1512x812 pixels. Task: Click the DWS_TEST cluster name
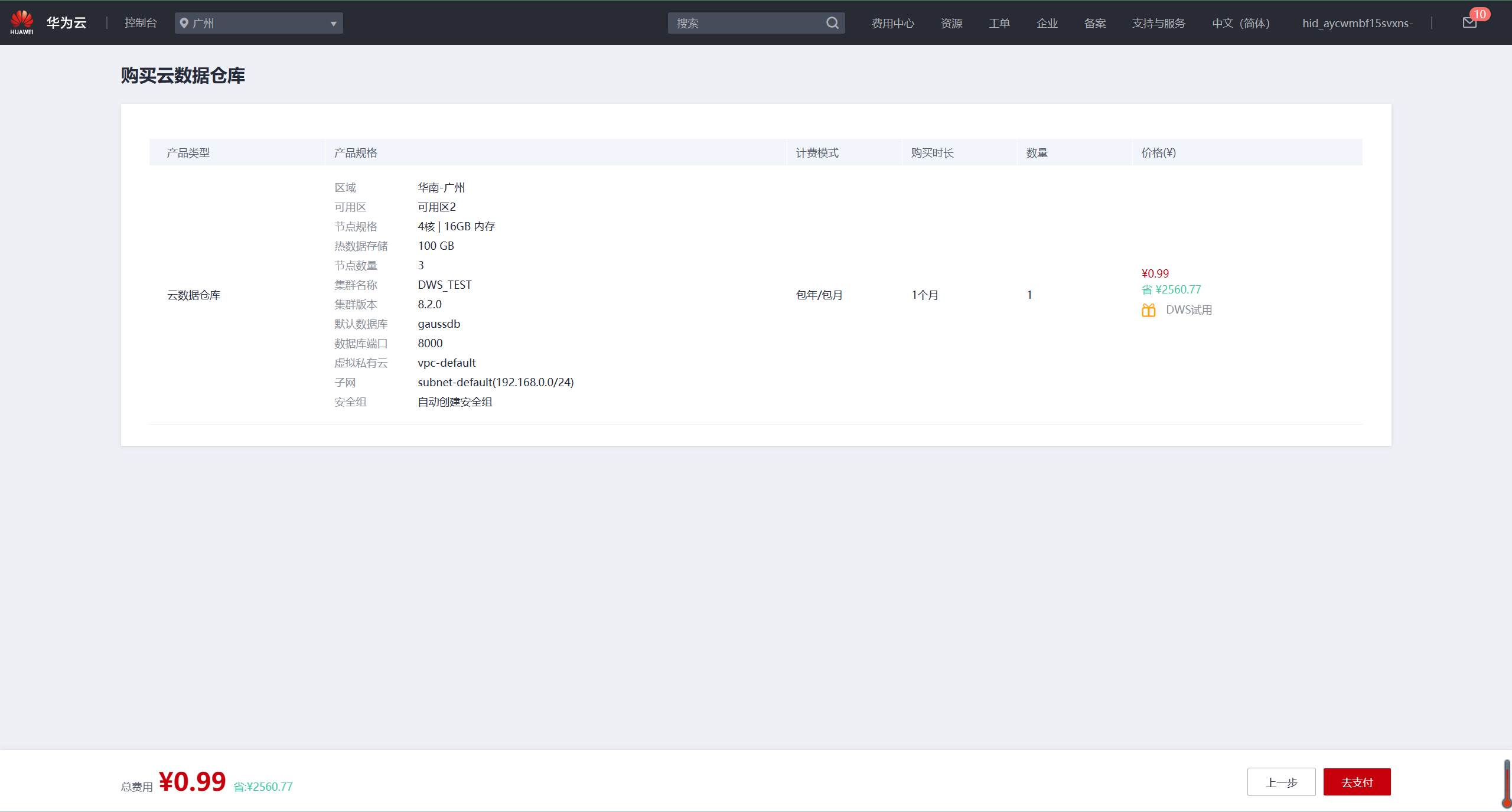(445, 285)
